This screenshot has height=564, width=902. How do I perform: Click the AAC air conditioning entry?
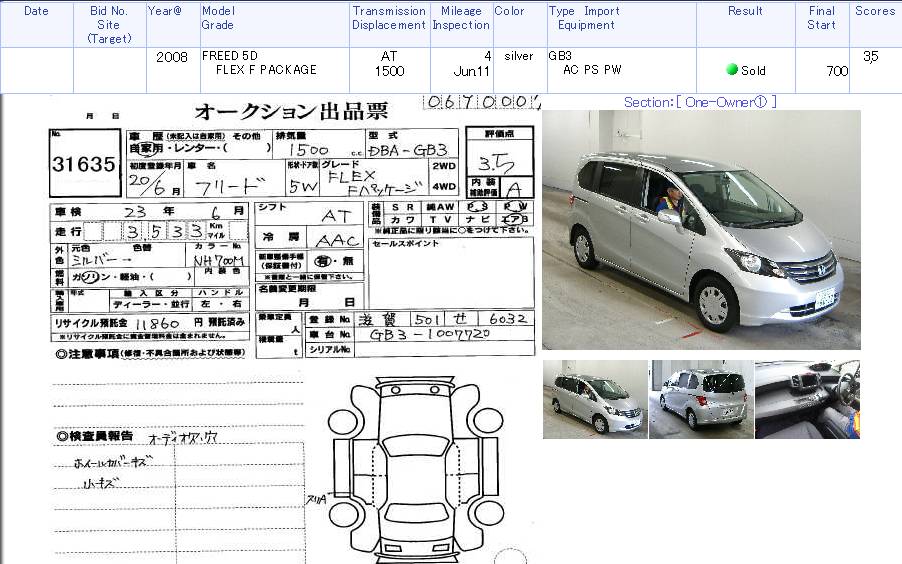[x=337, y=241]
